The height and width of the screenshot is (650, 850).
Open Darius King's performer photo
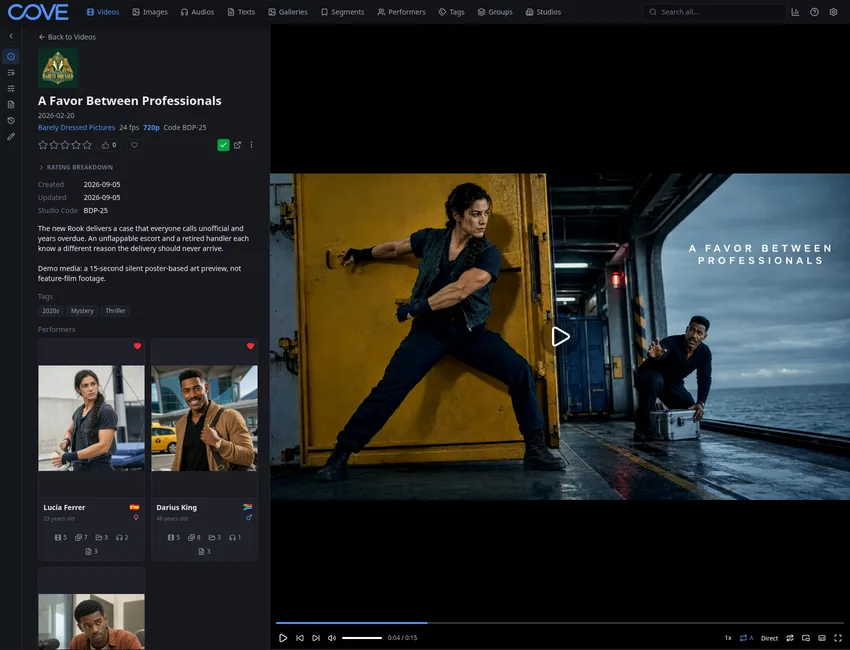[x=204, y=418]
